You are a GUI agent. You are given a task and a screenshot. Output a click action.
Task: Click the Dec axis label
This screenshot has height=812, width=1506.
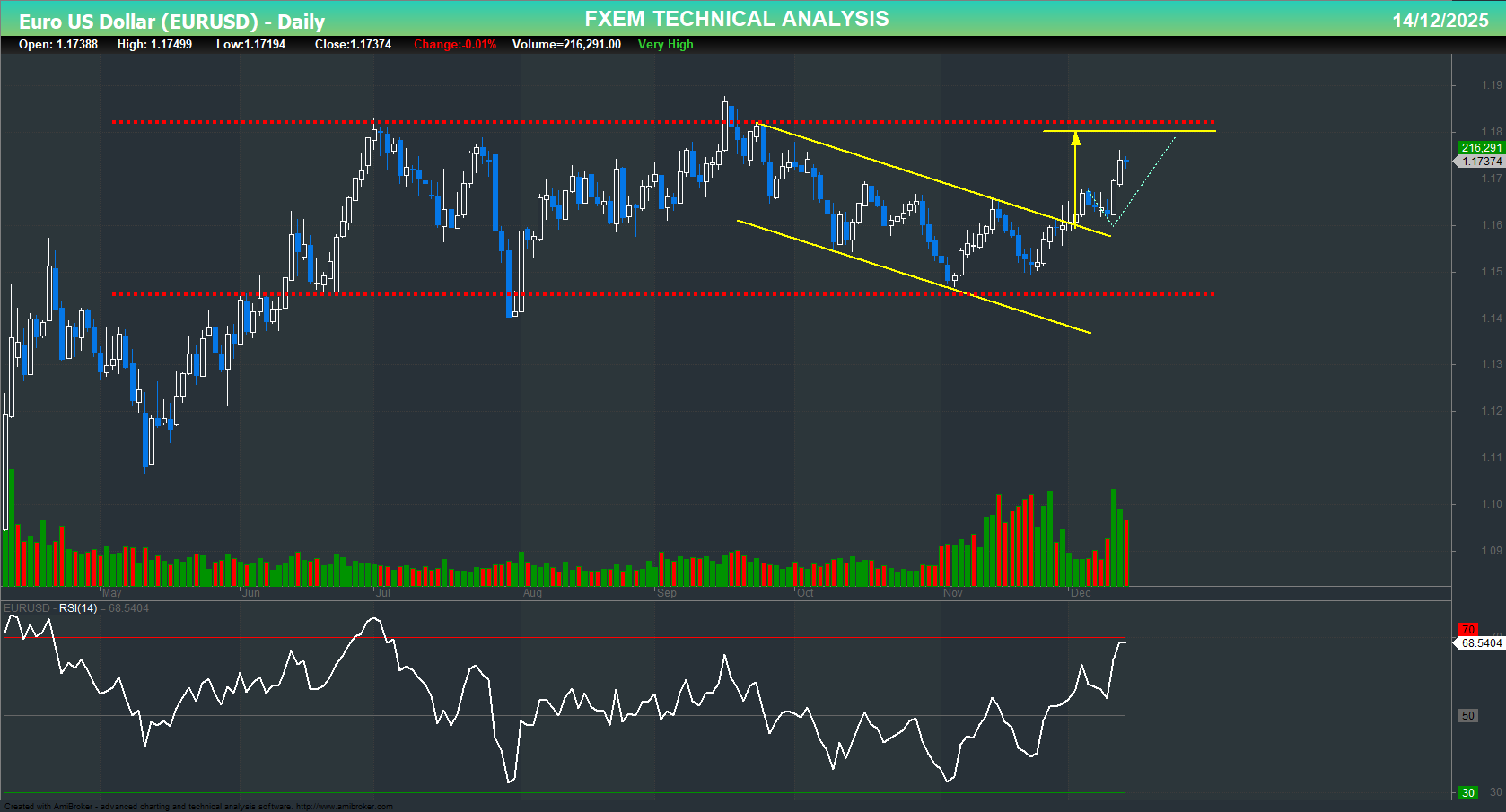click(x=1081, y=593)
